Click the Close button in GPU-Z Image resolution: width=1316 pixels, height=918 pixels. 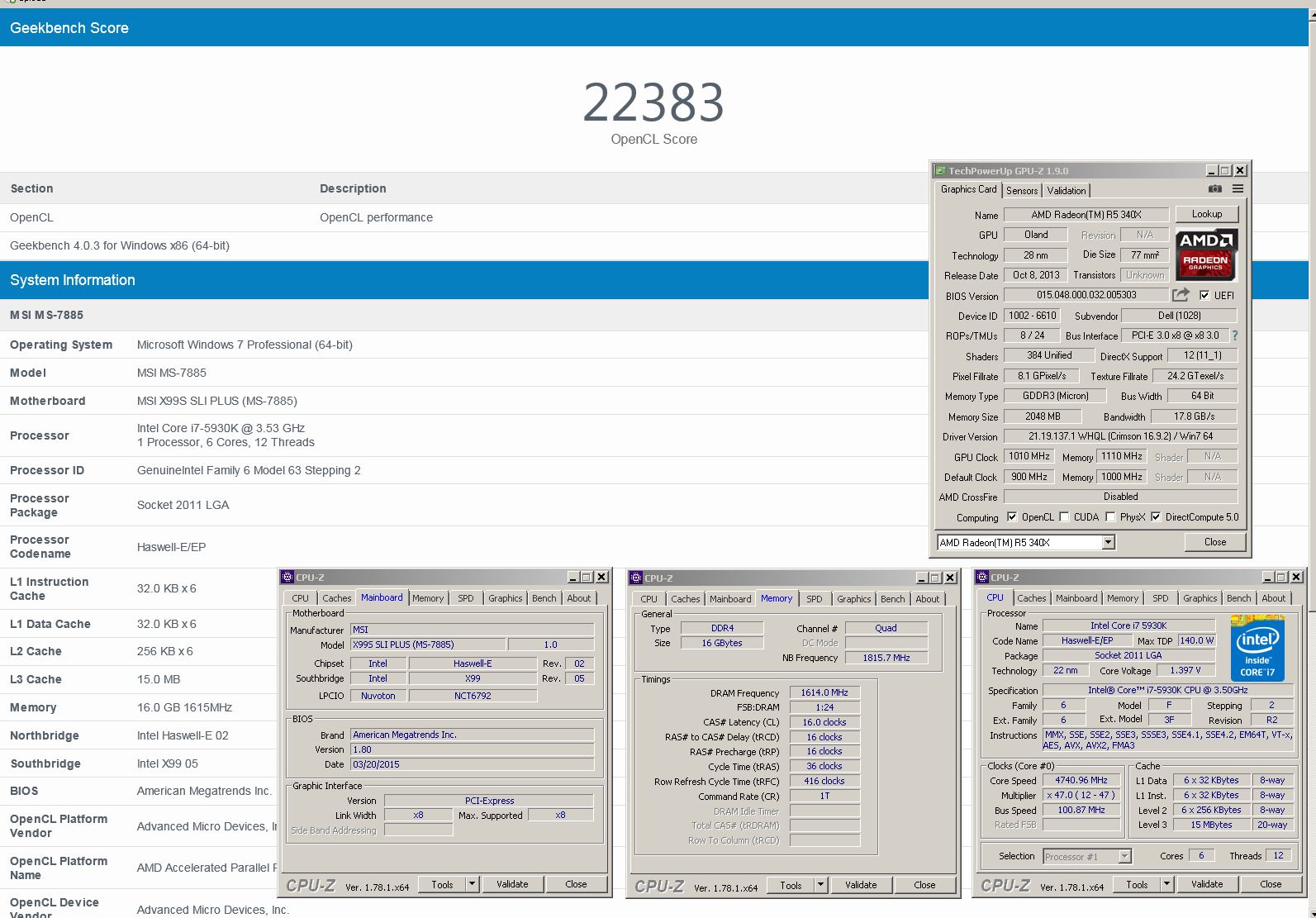pyautogui.click(x=1214, y=542)
